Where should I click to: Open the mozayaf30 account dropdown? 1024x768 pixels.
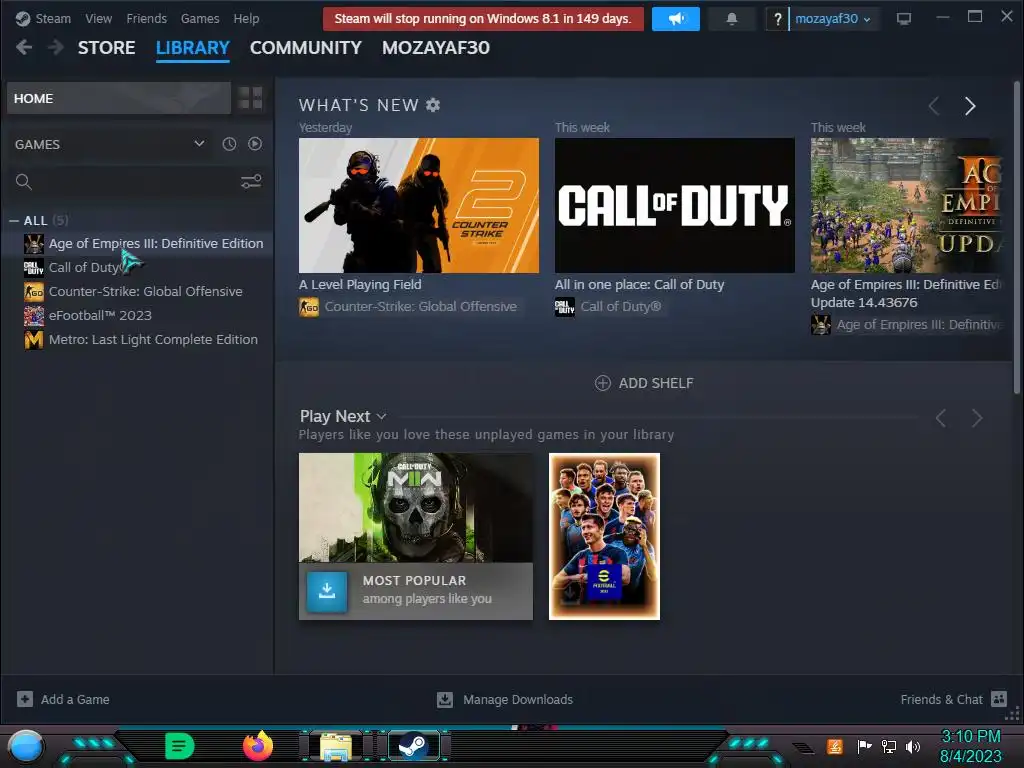(x=833, y=19)
